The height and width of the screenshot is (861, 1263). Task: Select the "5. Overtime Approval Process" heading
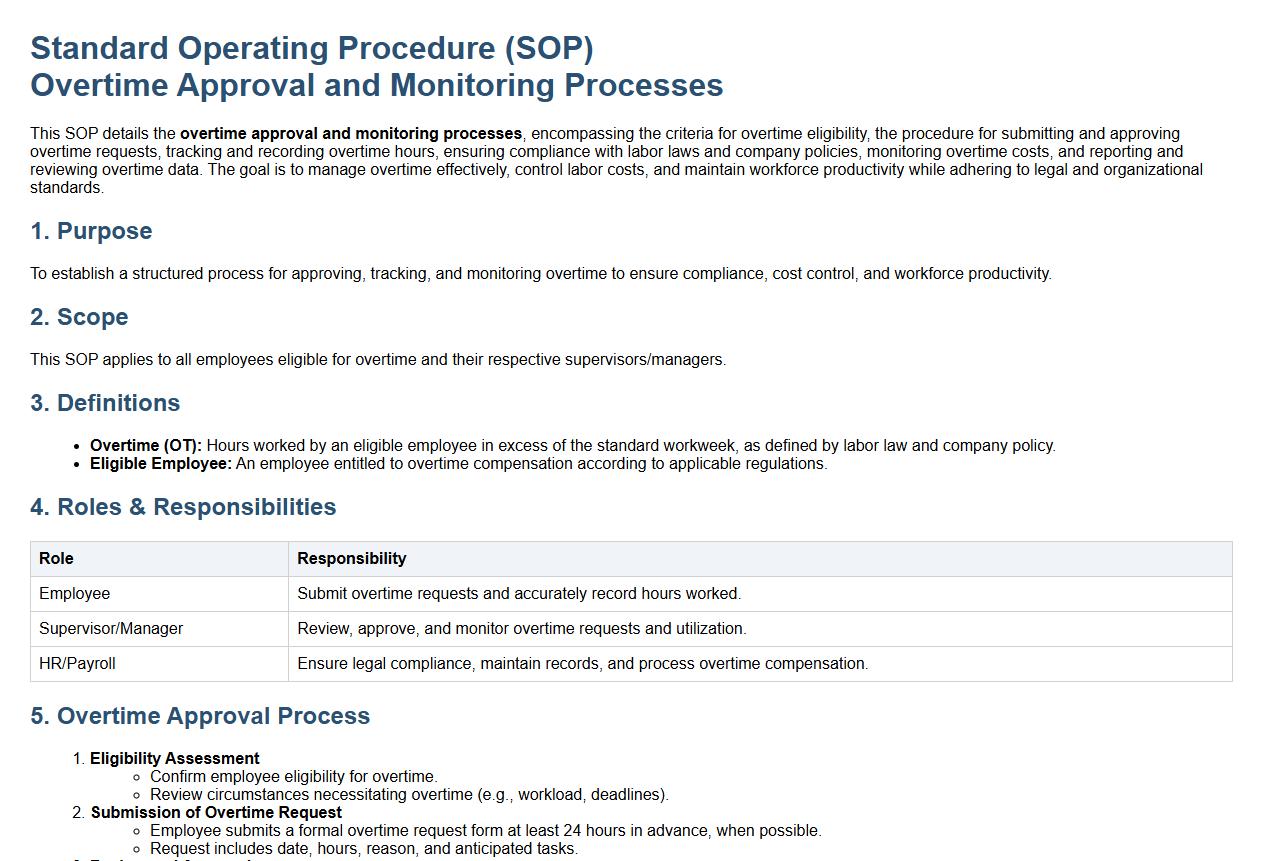coord(200,716)
